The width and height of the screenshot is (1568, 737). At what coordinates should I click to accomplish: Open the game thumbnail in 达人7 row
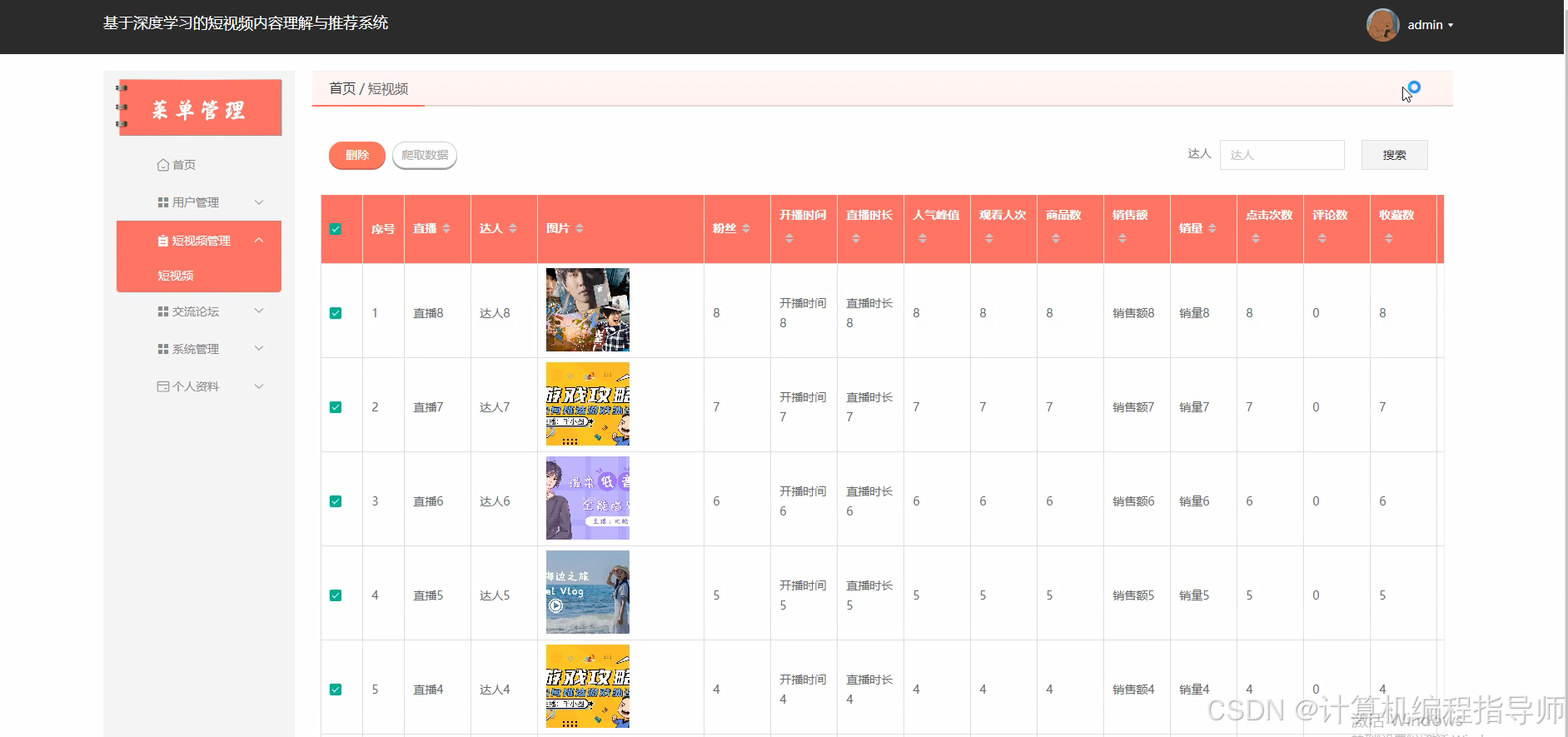pyautogui.click(x=588, y=404)
